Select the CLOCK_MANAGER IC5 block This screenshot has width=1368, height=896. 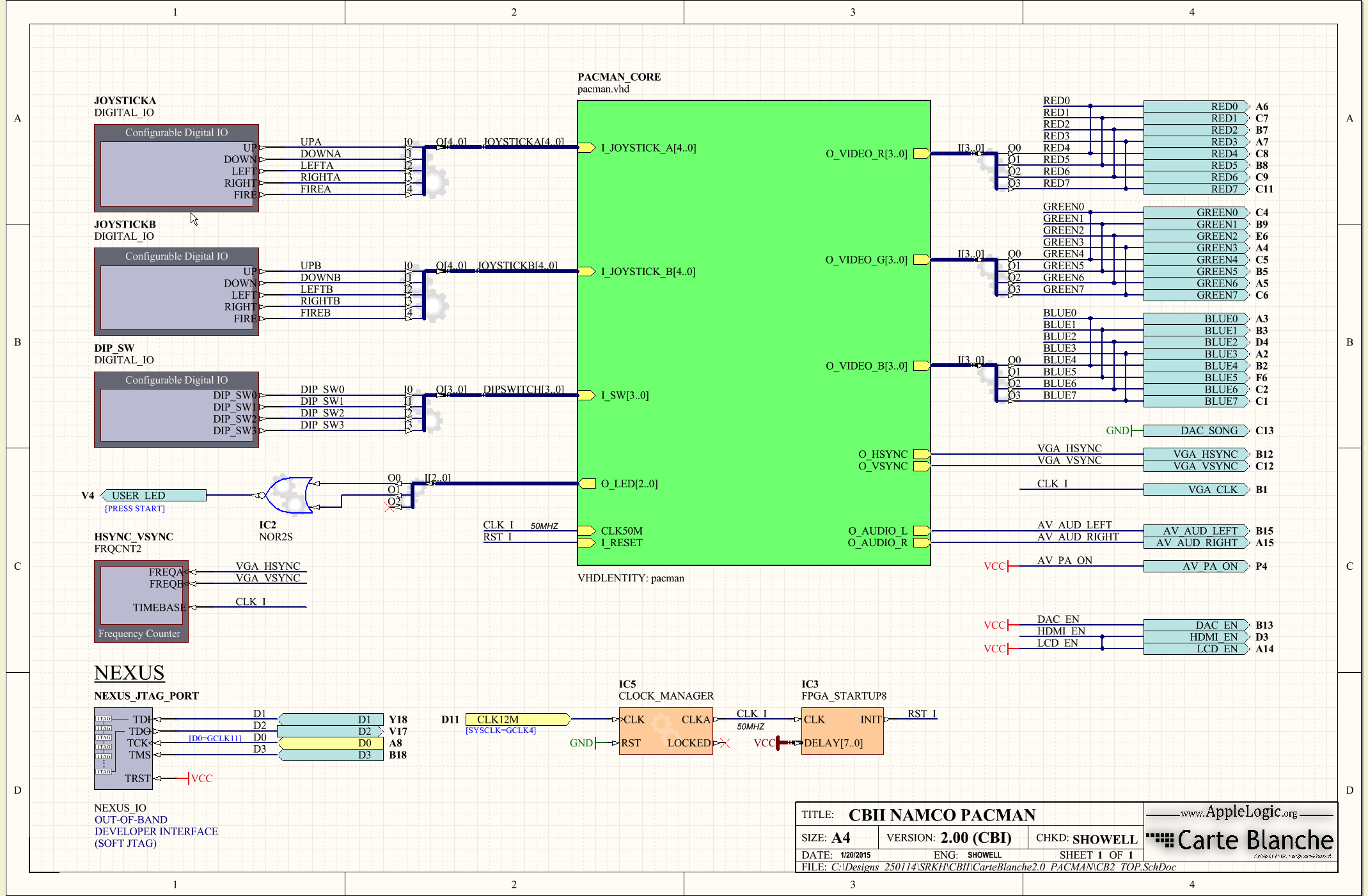coord(666,731)
